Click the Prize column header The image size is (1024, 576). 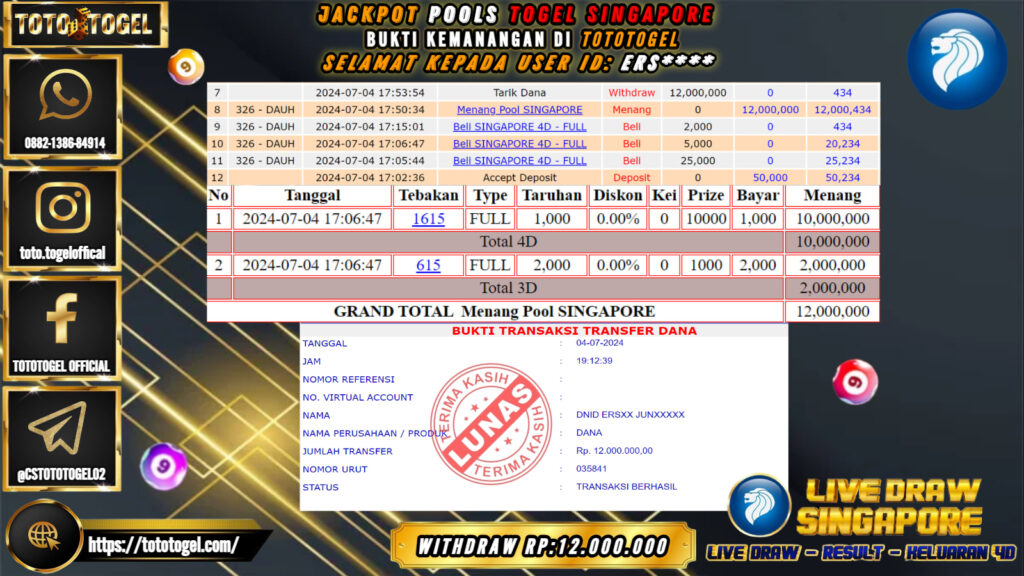(706, 195)
